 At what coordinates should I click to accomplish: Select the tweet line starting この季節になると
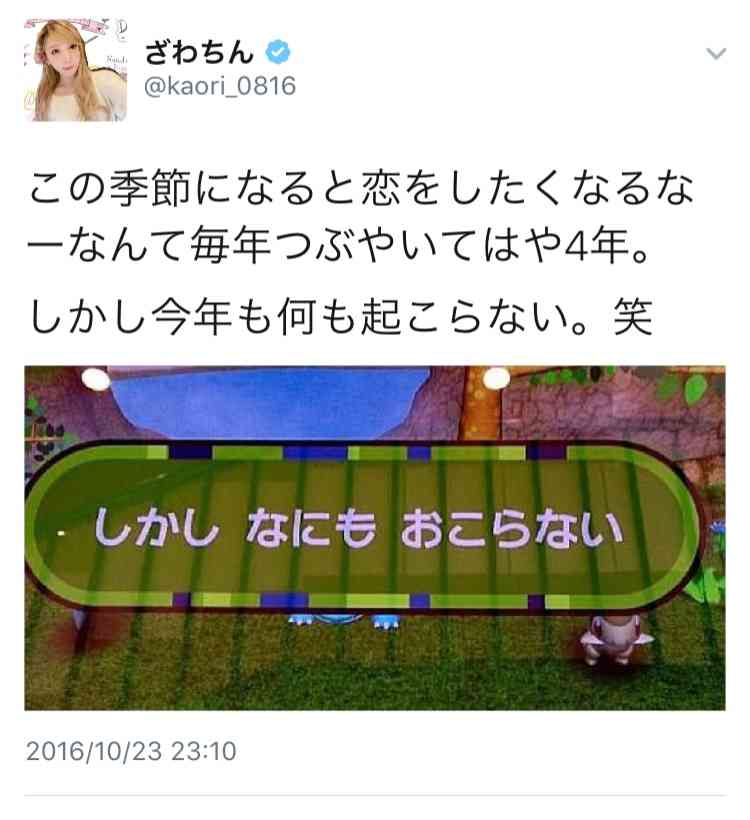(x=361, y=188)
